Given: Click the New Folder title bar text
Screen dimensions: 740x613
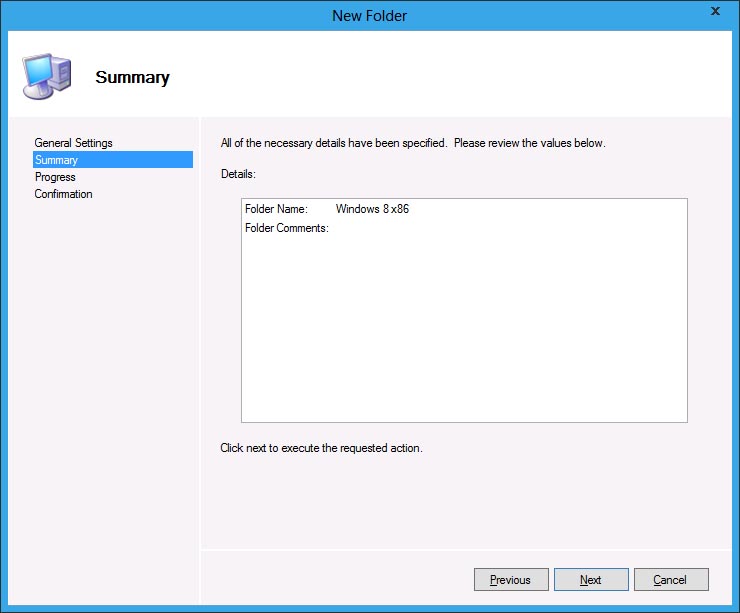Looking at the screenshot, I should point(369,15).
